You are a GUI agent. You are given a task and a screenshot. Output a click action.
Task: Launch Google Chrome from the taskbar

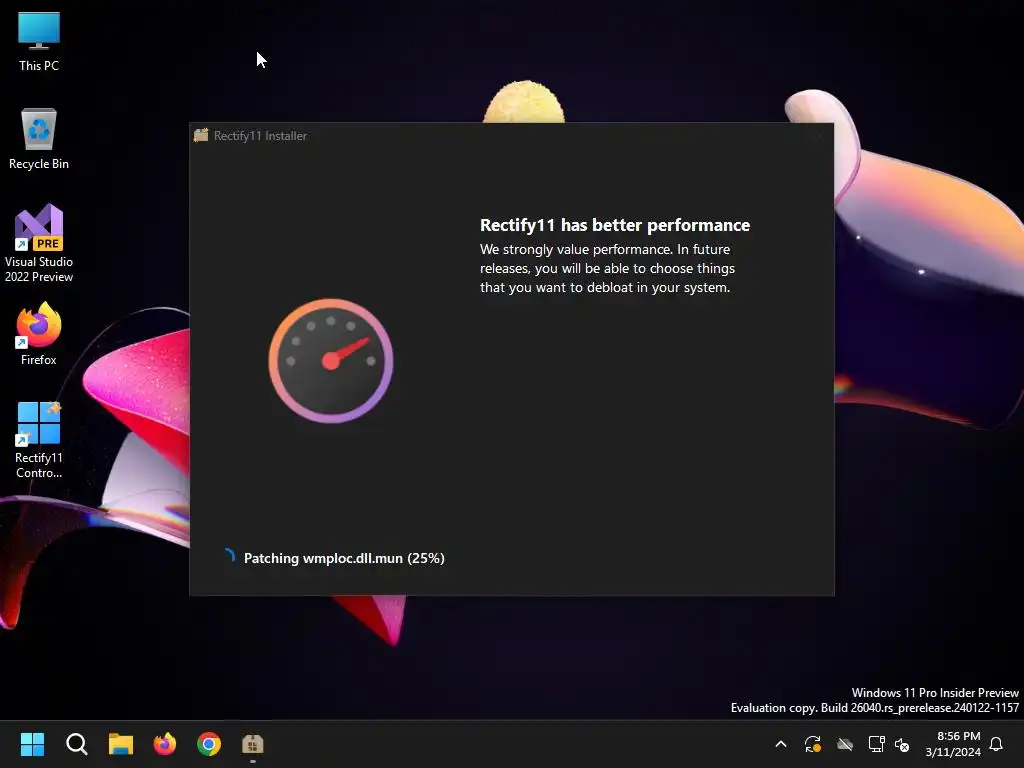coord(209,744)
